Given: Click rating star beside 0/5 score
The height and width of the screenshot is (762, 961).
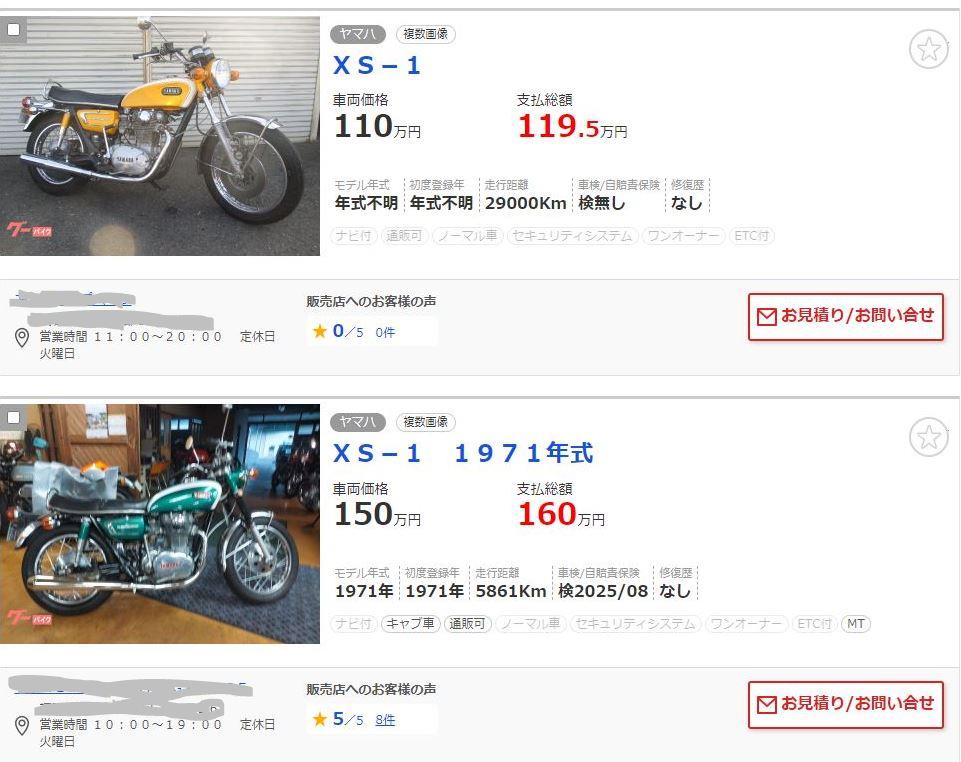Looking at the screenshot, I should (319, 332).
